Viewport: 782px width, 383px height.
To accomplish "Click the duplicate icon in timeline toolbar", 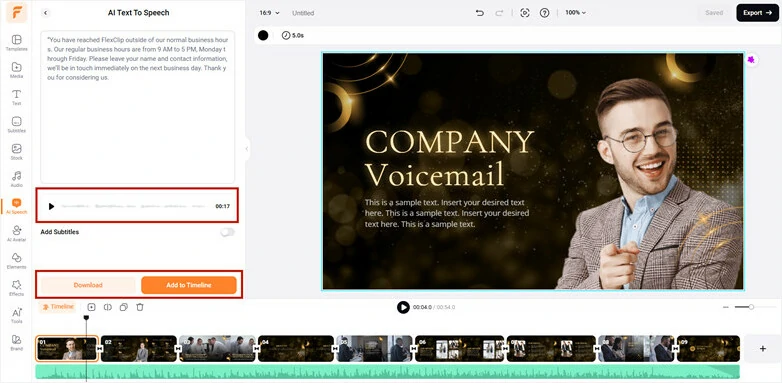I will 124,307.
